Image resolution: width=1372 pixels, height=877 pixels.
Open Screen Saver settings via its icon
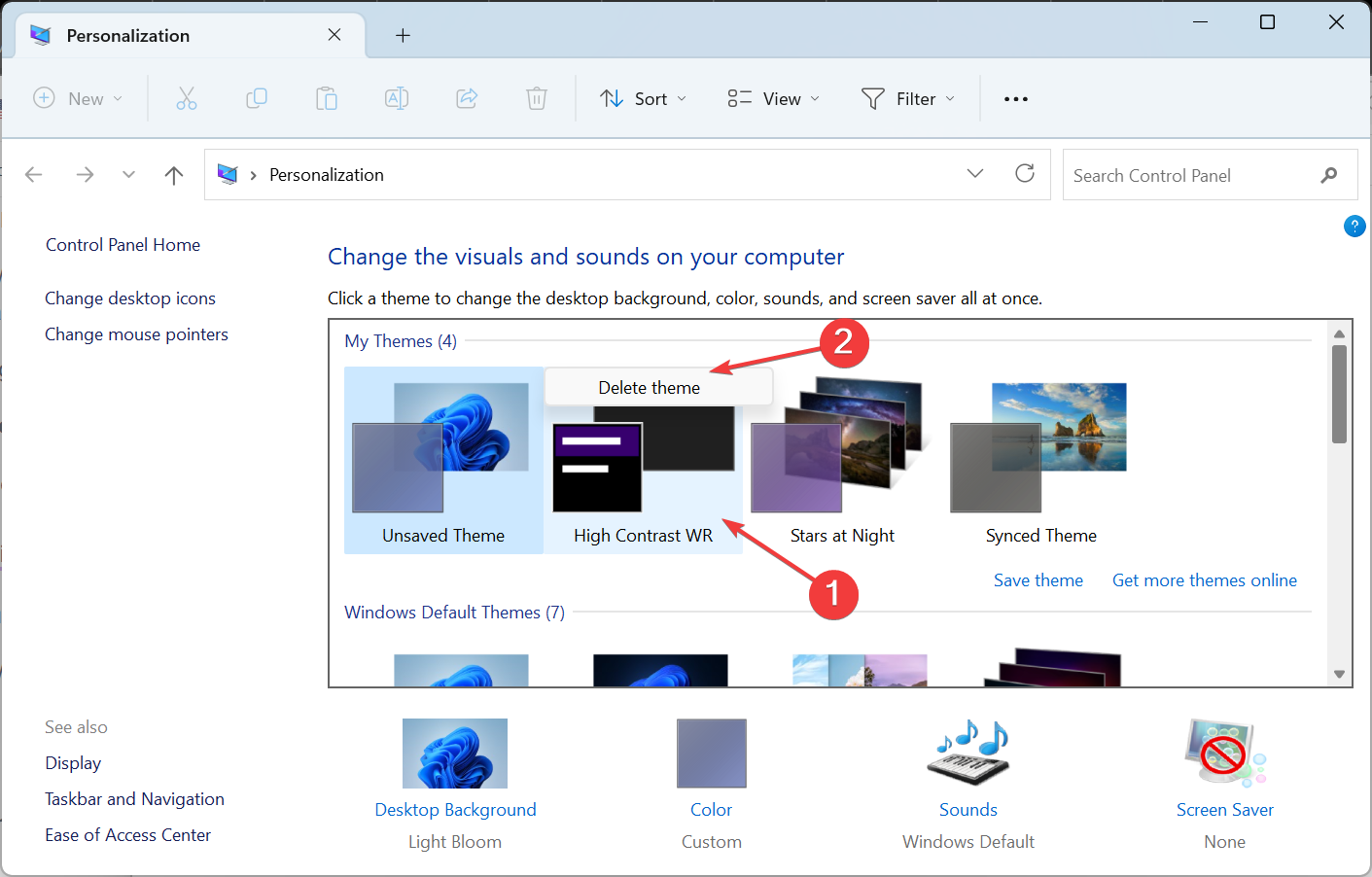pos(1224,753)
